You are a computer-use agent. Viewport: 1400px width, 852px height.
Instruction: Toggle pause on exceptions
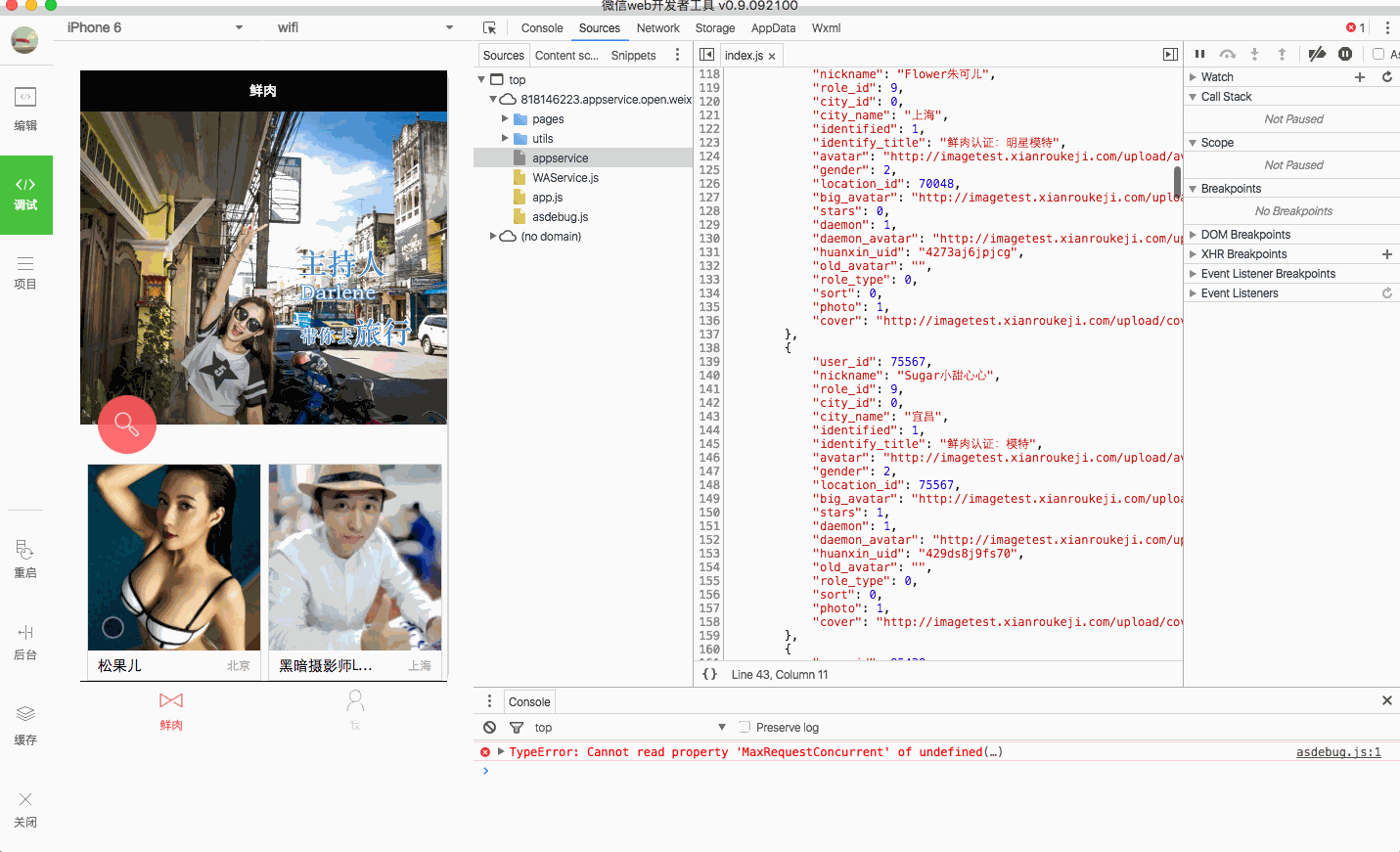click(1345, 54)
